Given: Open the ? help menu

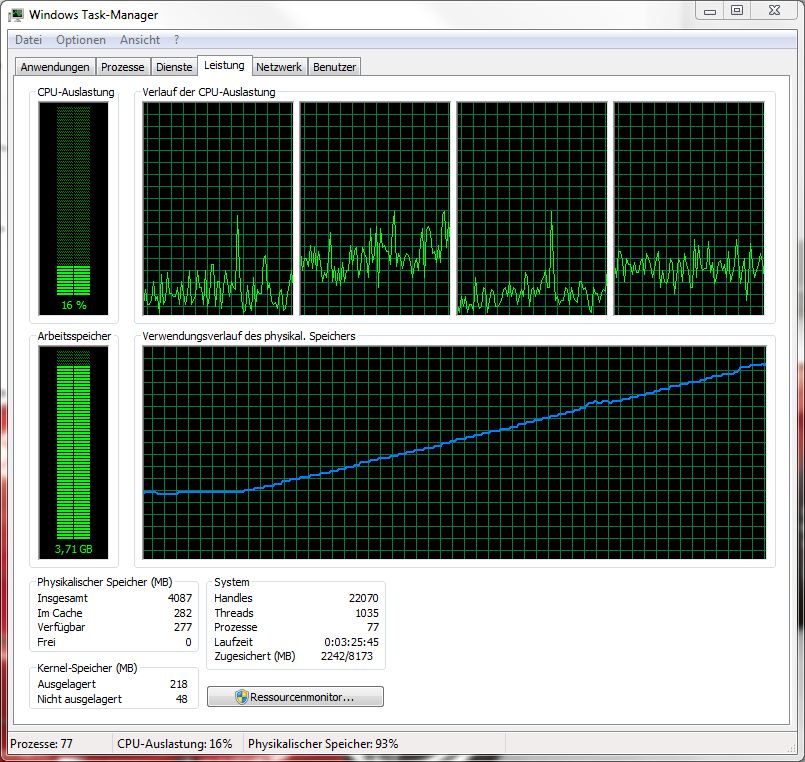Looking at the screenshot, I should [177, 40].
